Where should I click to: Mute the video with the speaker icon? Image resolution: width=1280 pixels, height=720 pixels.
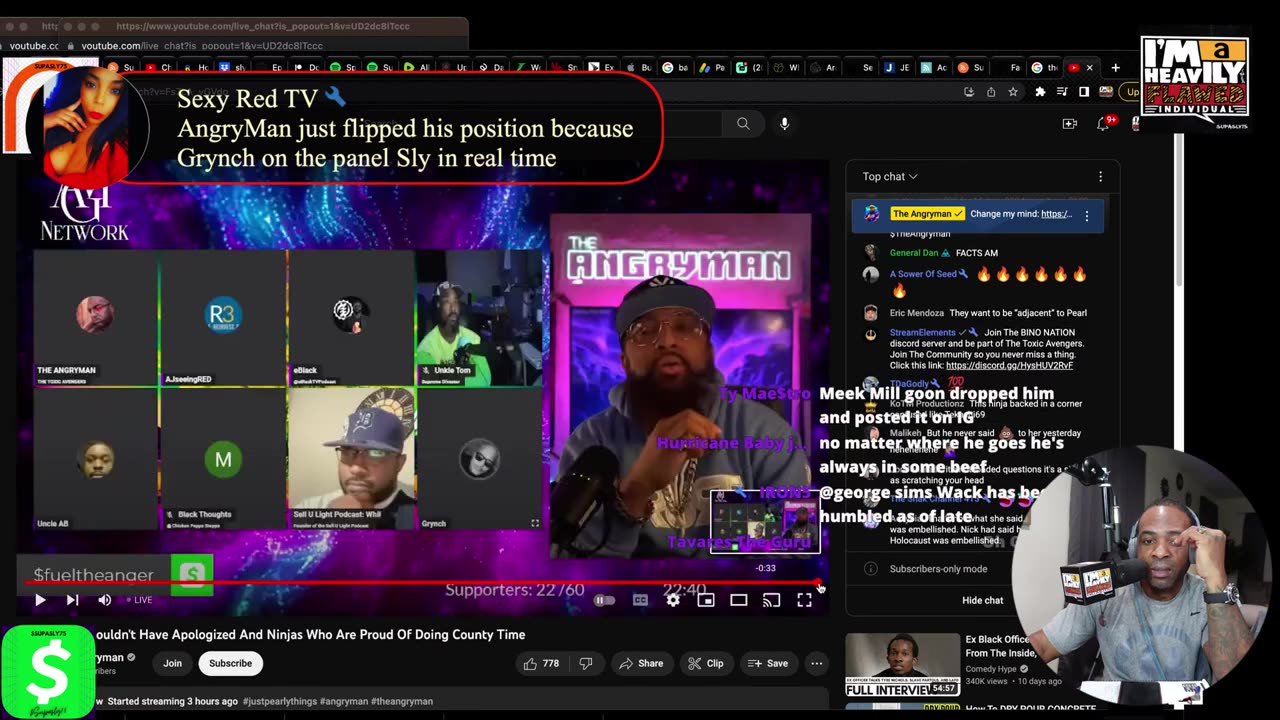coord(104,600)
